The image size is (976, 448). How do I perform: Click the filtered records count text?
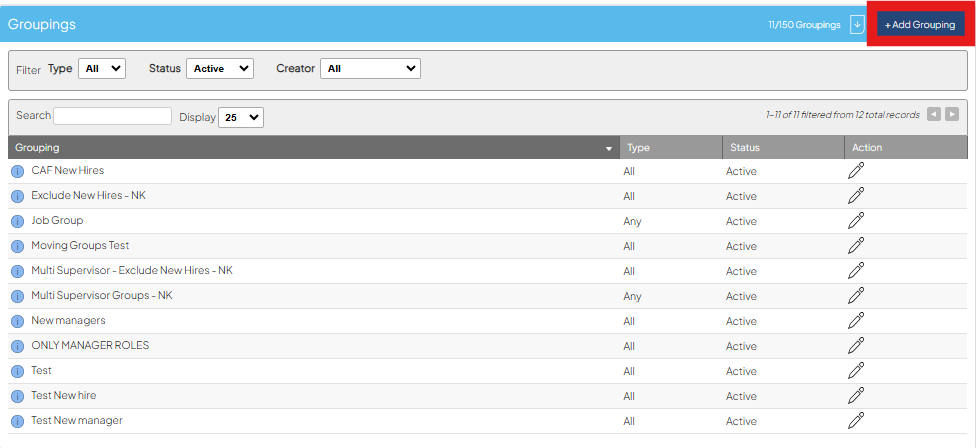click(843, 115)
